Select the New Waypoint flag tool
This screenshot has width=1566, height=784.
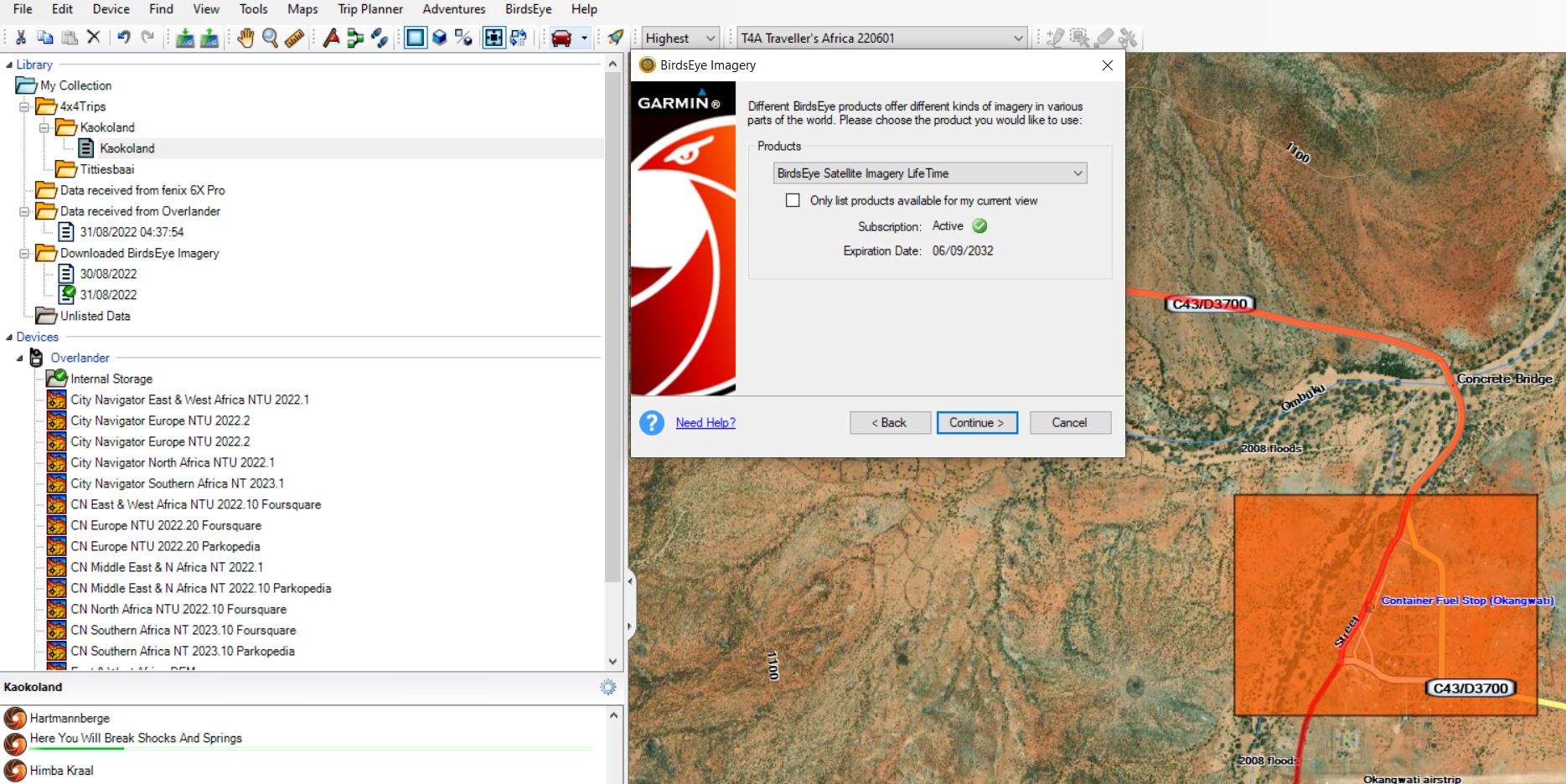[x=331, y=38]
